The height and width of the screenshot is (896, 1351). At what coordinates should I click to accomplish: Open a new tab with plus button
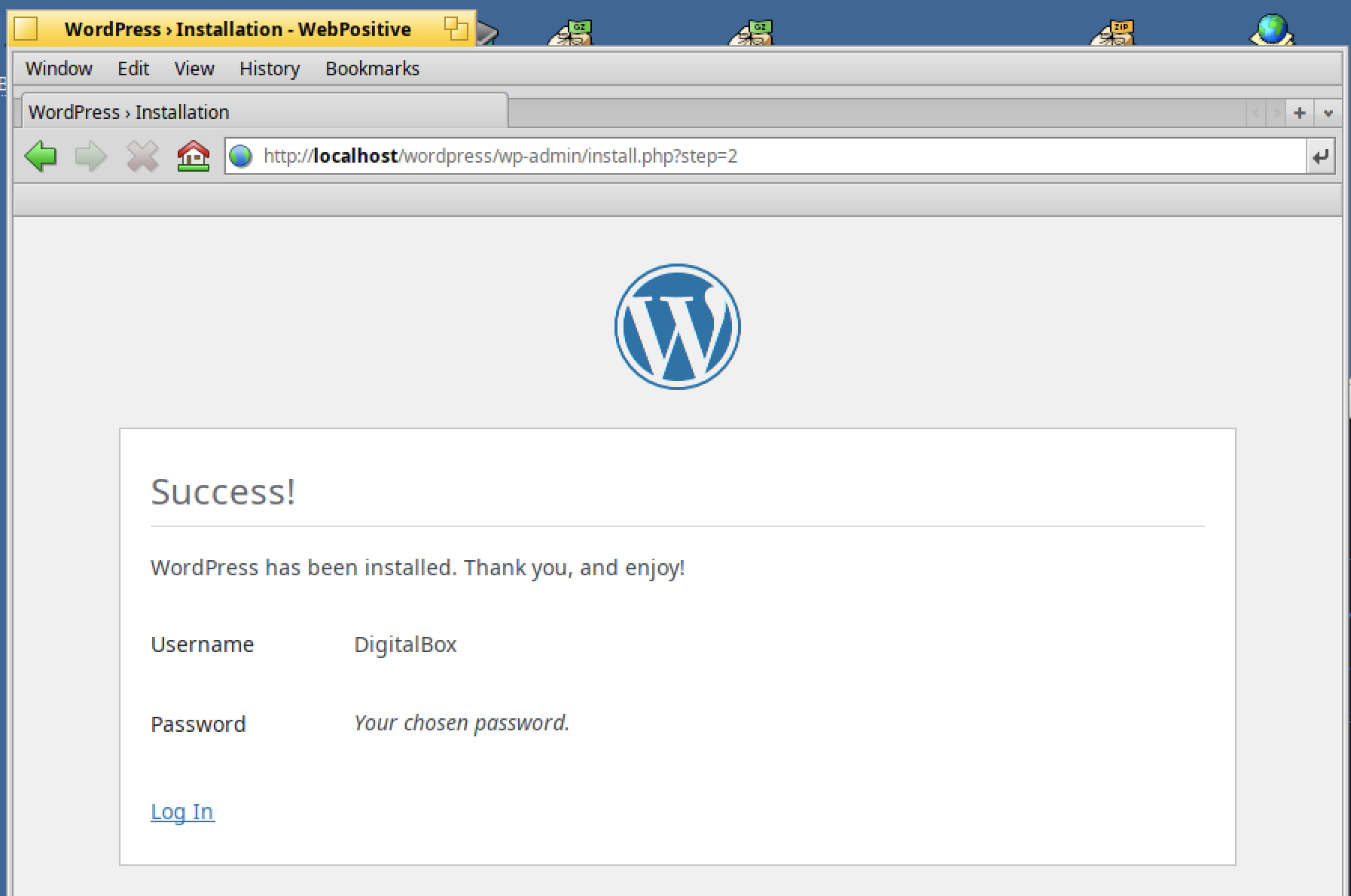[x=1300, y=113]
